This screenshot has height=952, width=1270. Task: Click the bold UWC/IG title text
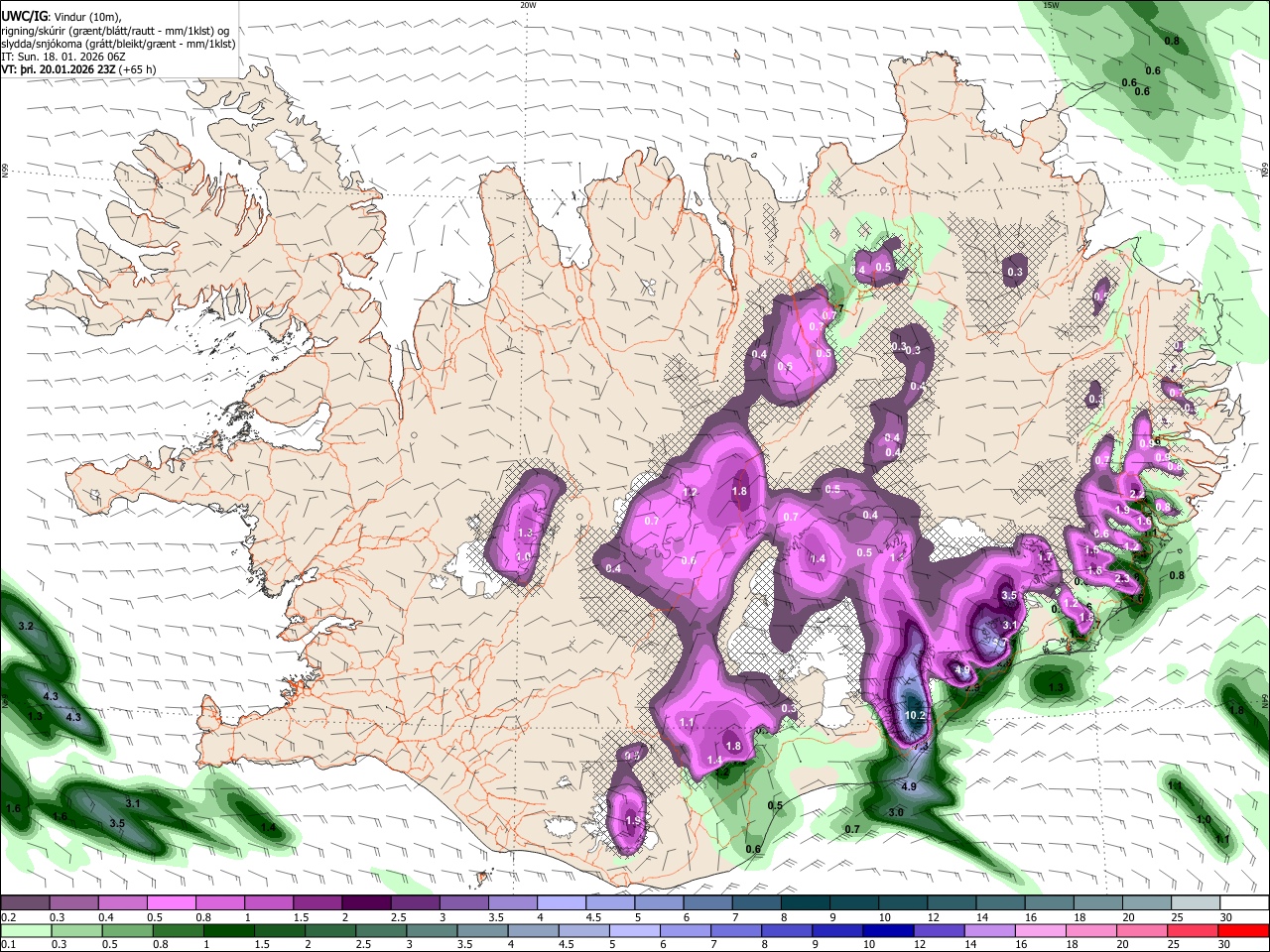(24, 17)
